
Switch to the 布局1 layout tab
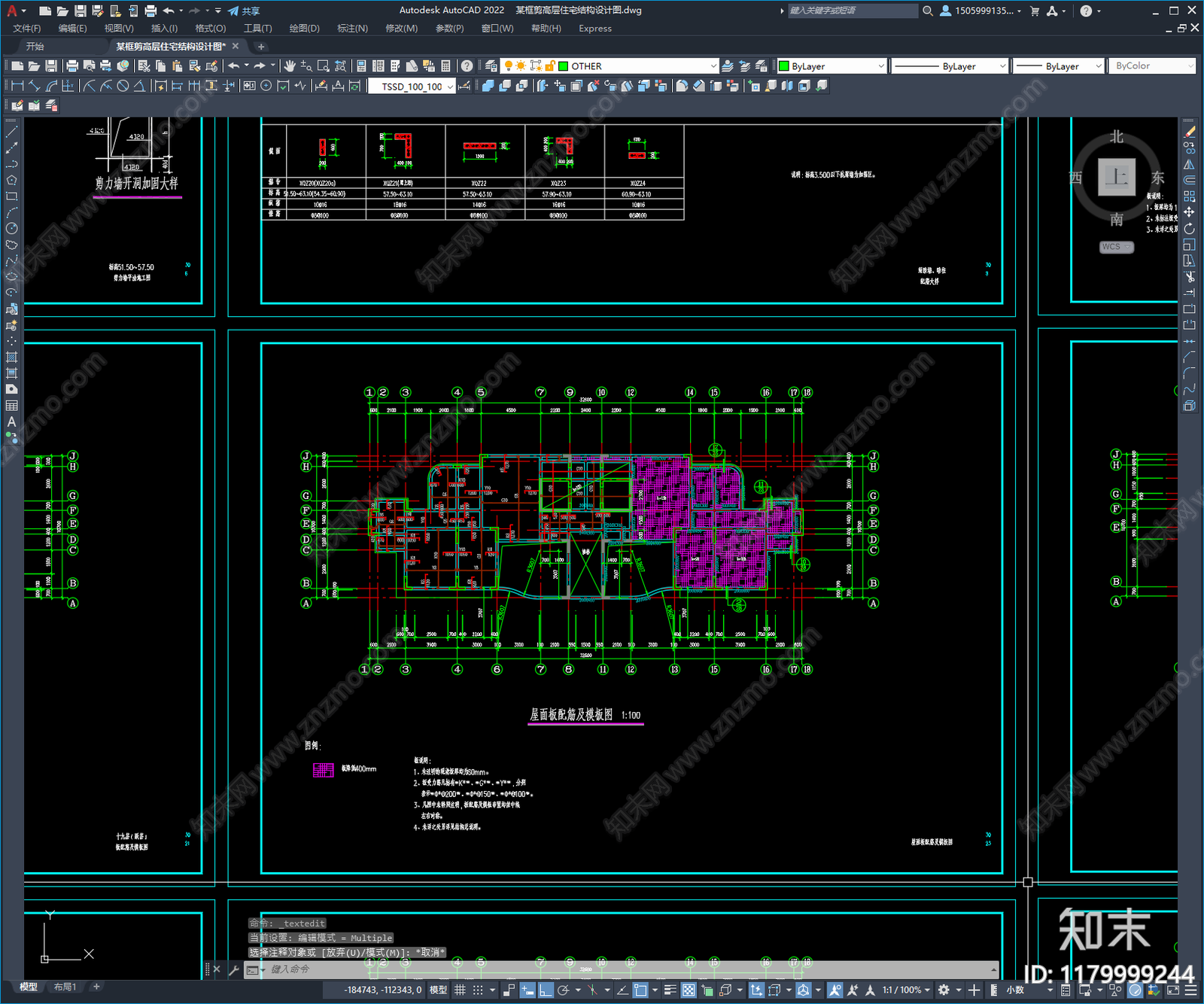(65, 987)
